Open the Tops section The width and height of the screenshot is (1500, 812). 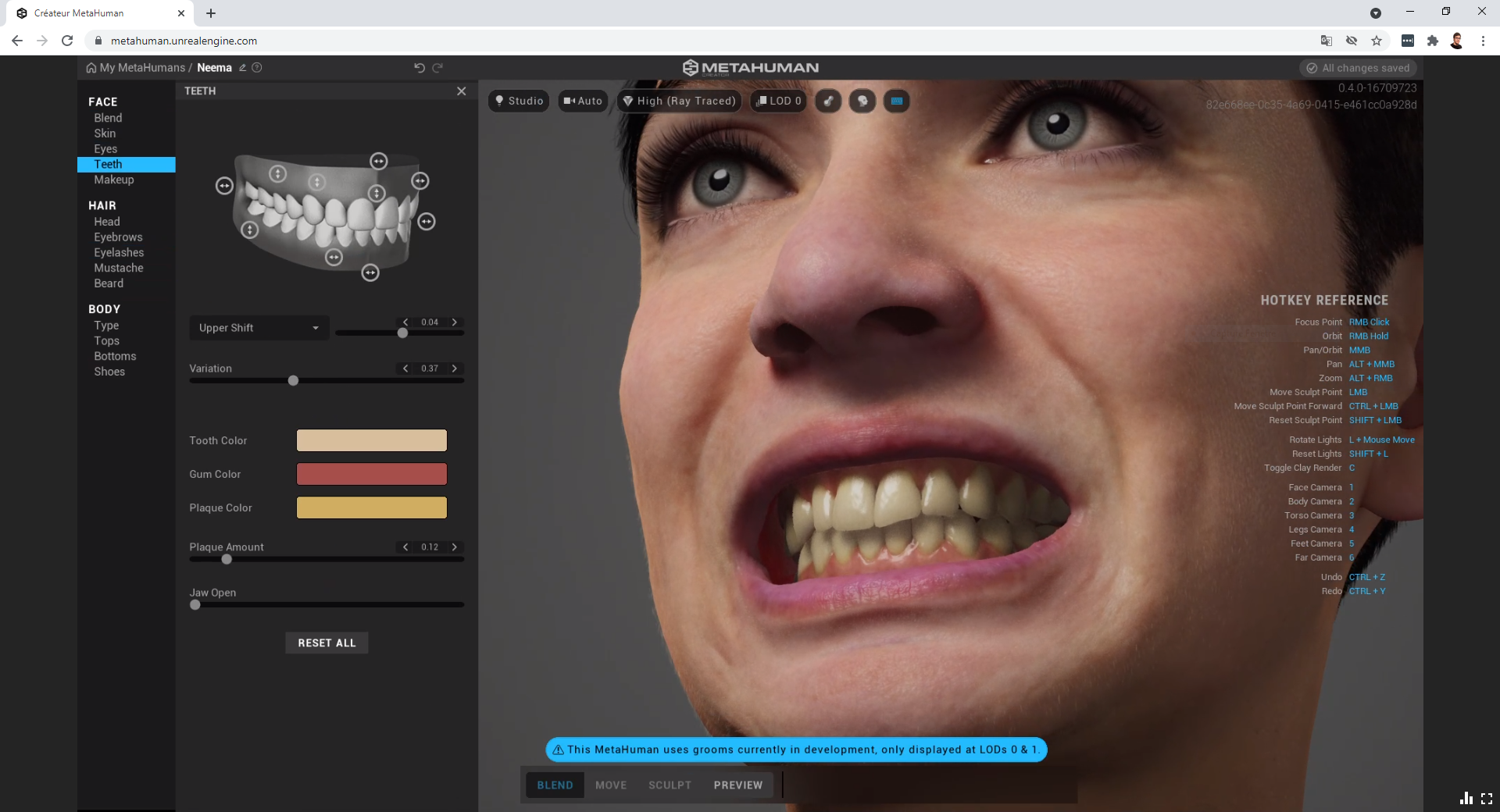click(x=107, y=341)
